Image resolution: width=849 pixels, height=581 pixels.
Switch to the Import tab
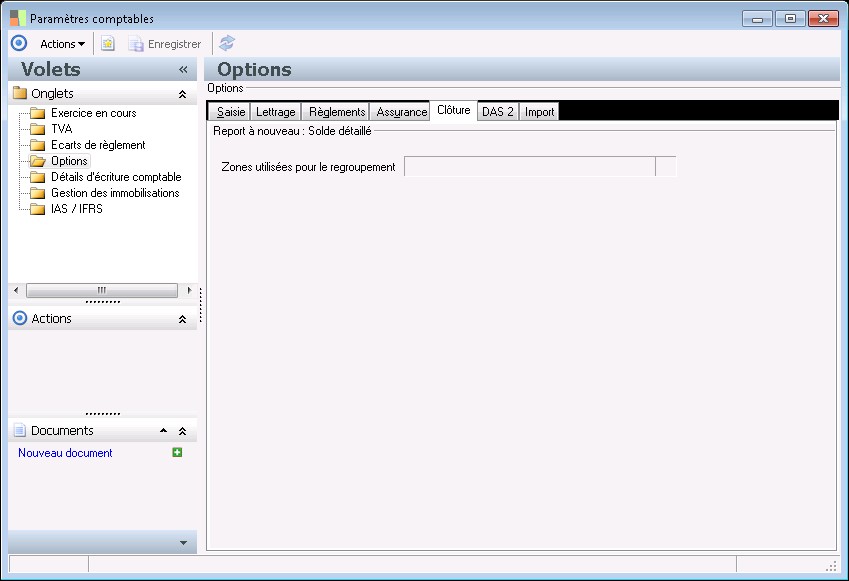(x=539, y=112)
